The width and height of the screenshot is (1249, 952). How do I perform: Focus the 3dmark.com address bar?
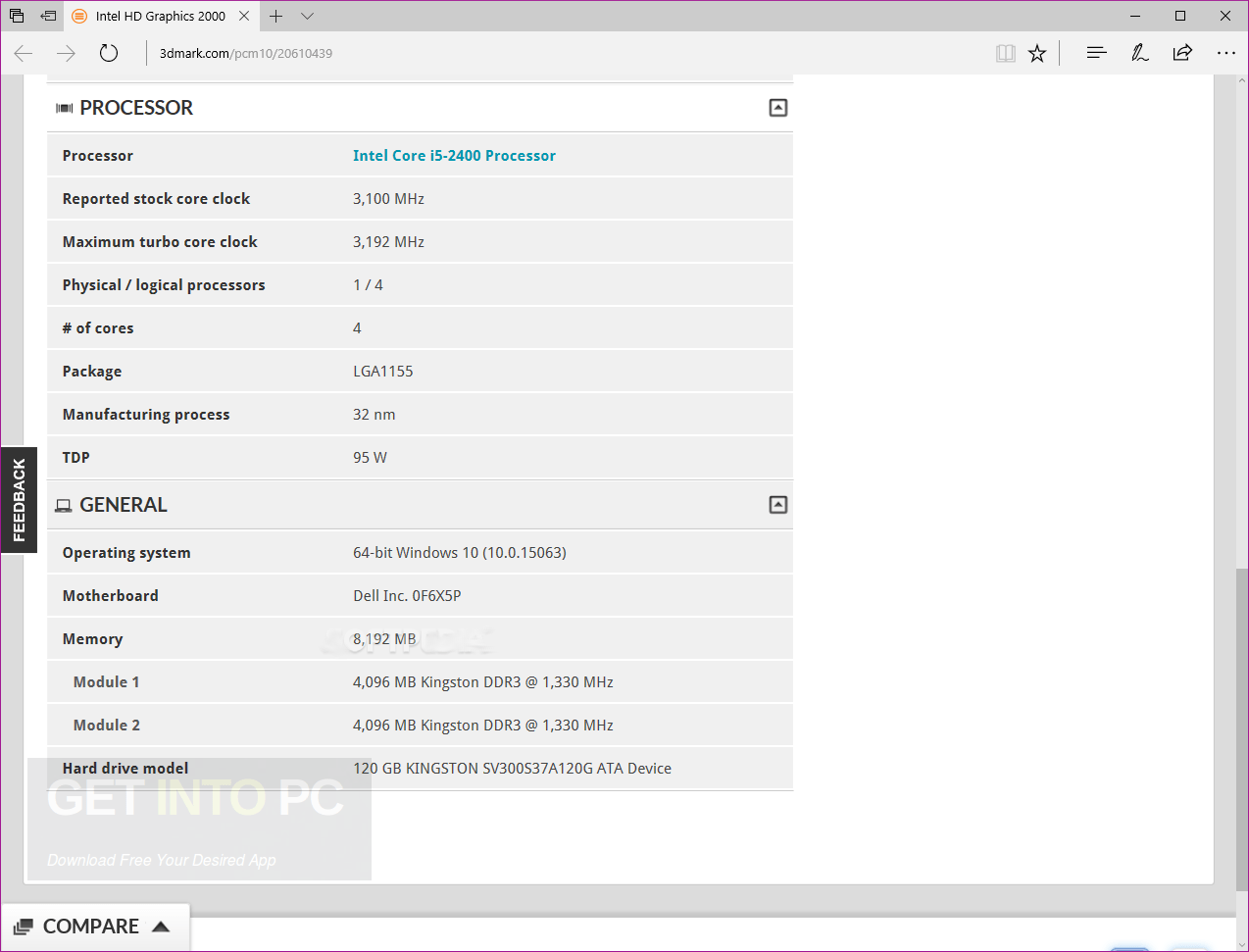click(569, 53)
